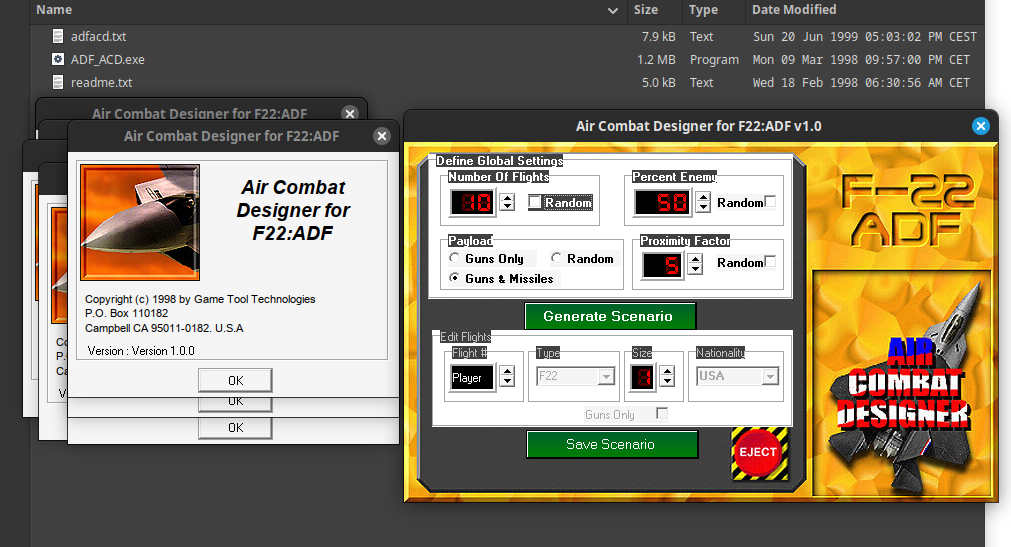Click Generate Scenario button
The height and width of the screenshot is (547, 1011).
(610, 316)
